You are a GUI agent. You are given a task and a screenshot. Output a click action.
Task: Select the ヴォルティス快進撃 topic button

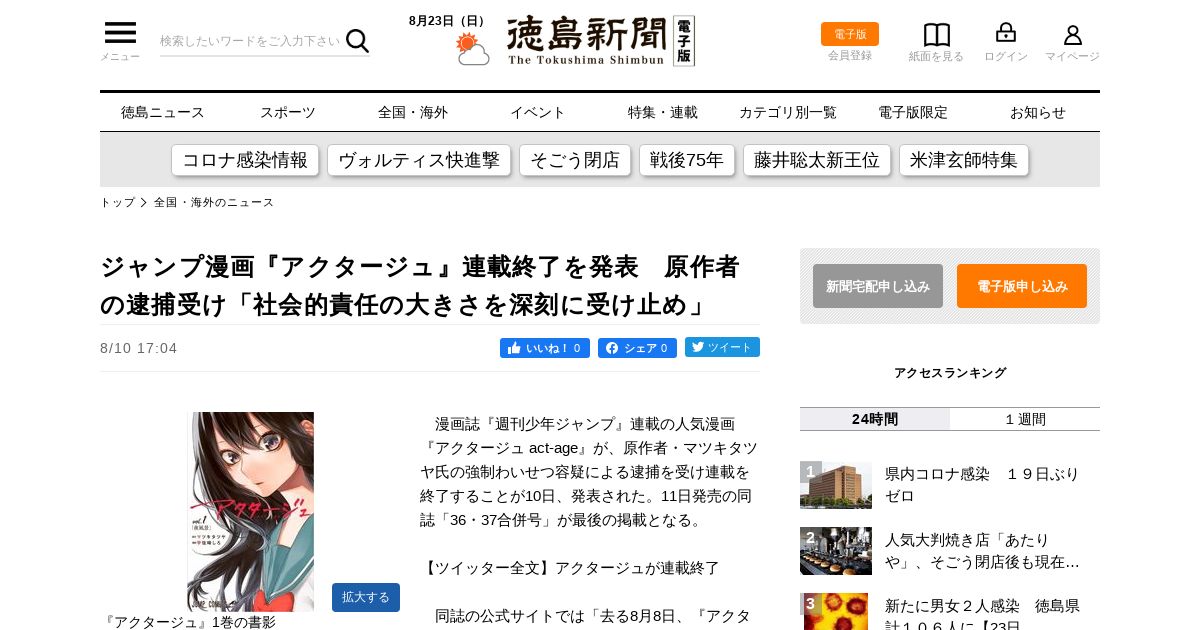click(419, 160)
